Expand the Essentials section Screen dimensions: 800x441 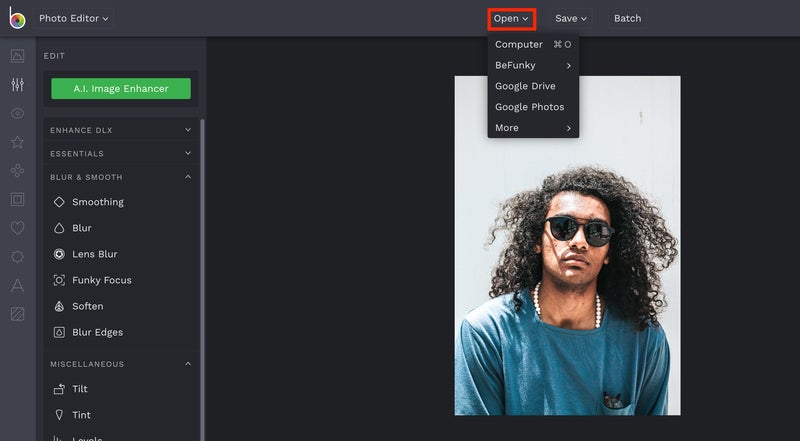[121, 154]
